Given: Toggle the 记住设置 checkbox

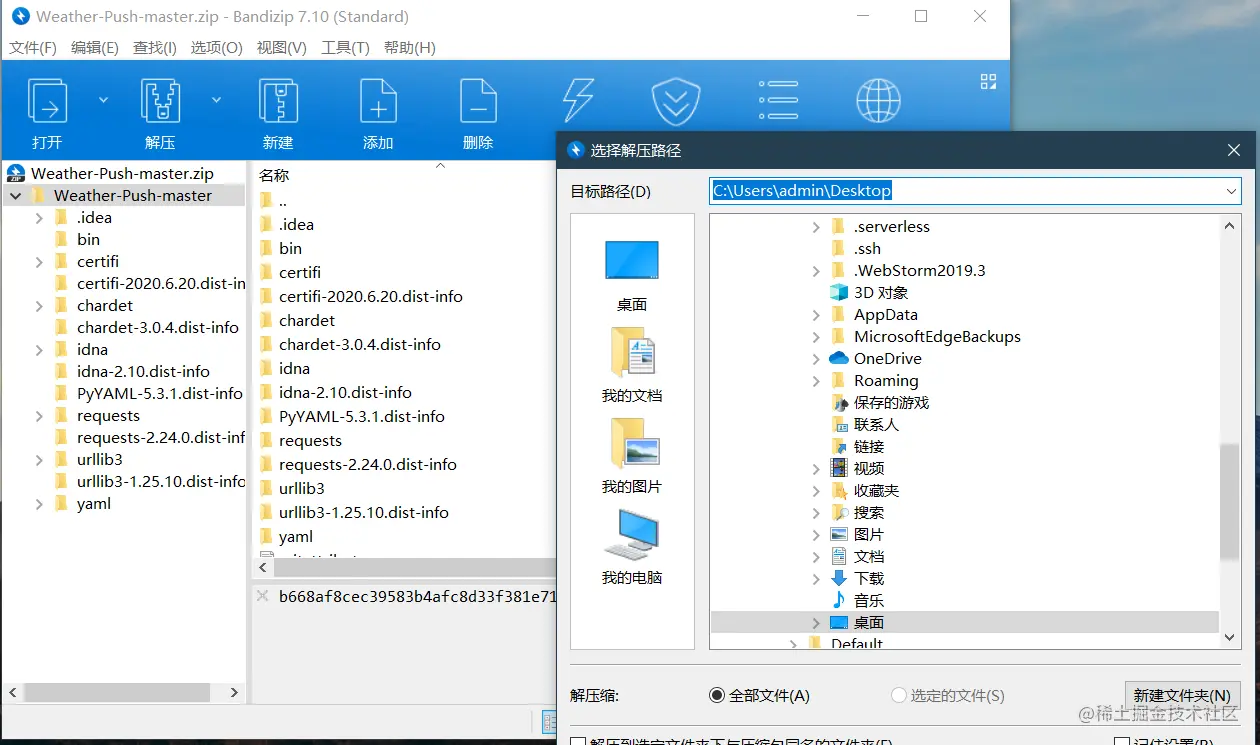Looking at the screenshot, I should tap(1122, 743).
